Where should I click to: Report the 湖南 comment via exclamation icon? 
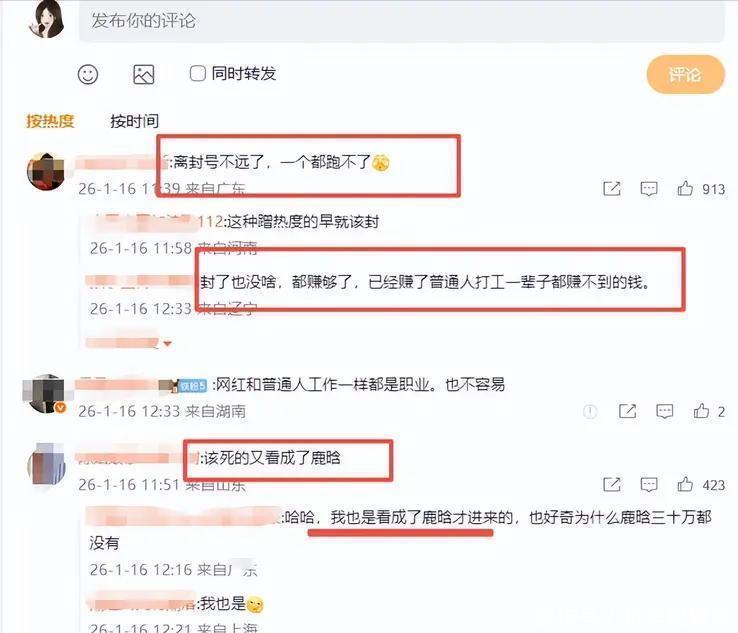(590, 411)
